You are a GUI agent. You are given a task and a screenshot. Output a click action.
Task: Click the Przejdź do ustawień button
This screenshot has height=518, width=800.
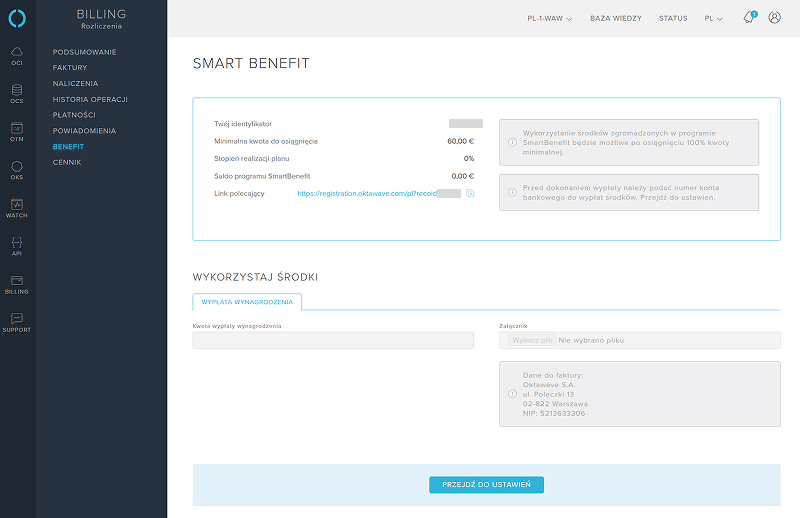point(486,485)
